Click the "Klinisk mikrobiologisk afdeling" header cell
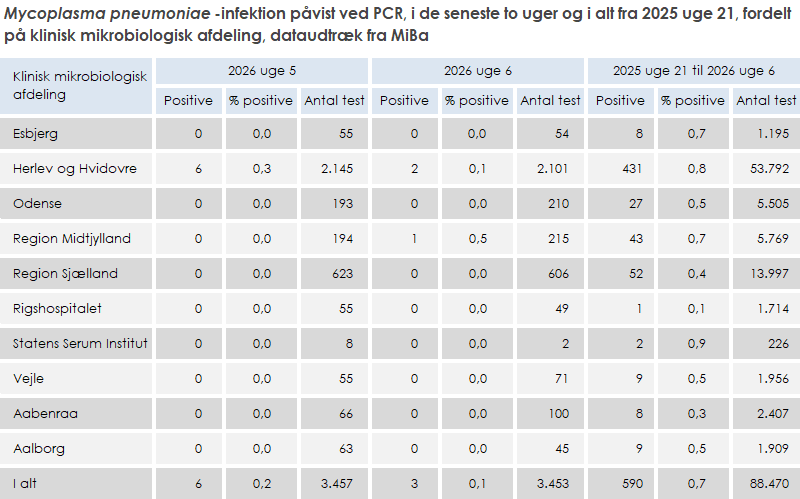 79,86
